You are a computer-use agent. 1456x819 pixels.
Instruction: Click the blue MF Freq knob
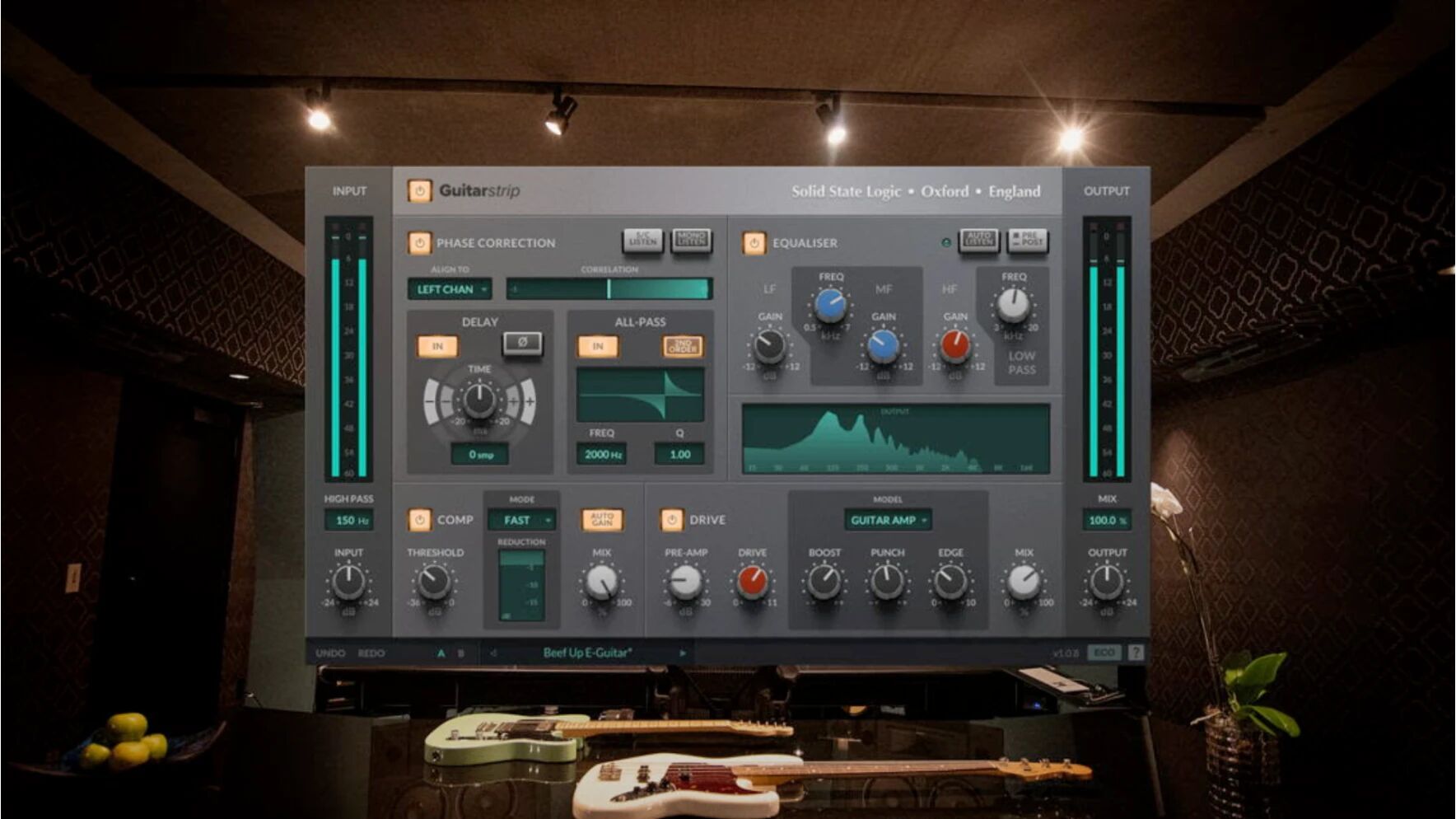coord(830,307)
